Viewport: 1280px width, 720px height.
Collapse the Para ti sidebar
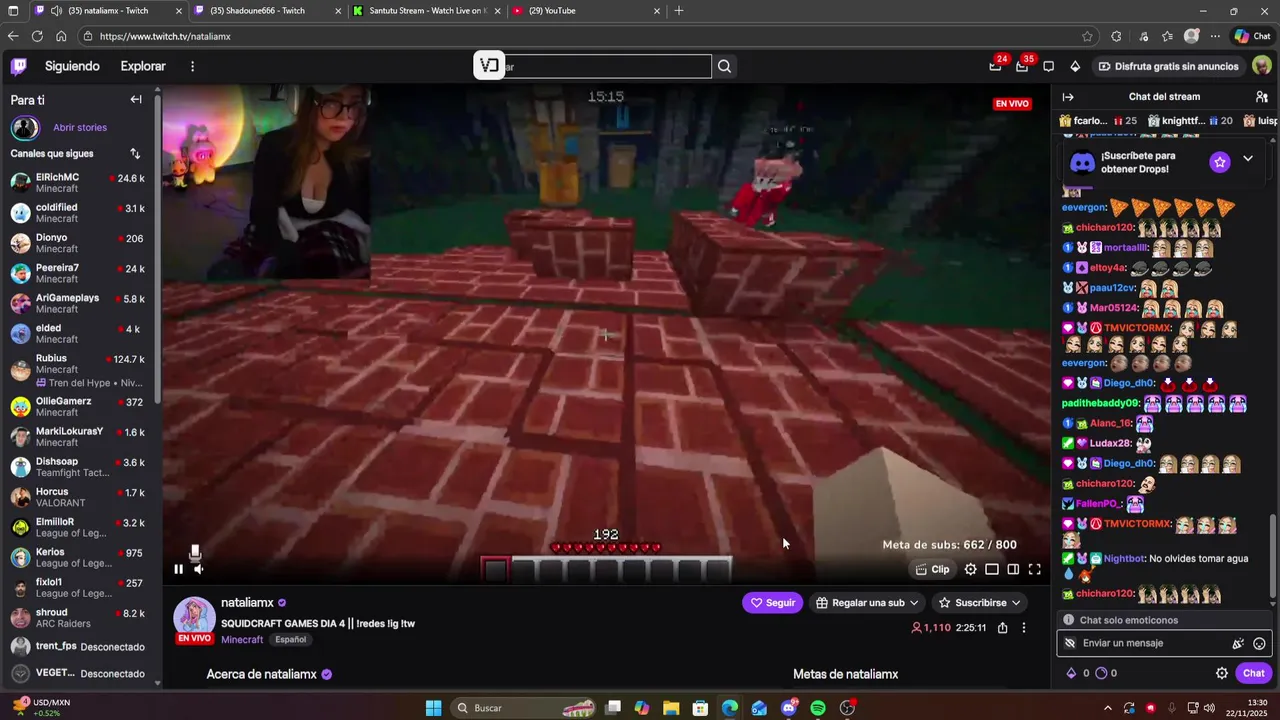[x=136, y=99]
